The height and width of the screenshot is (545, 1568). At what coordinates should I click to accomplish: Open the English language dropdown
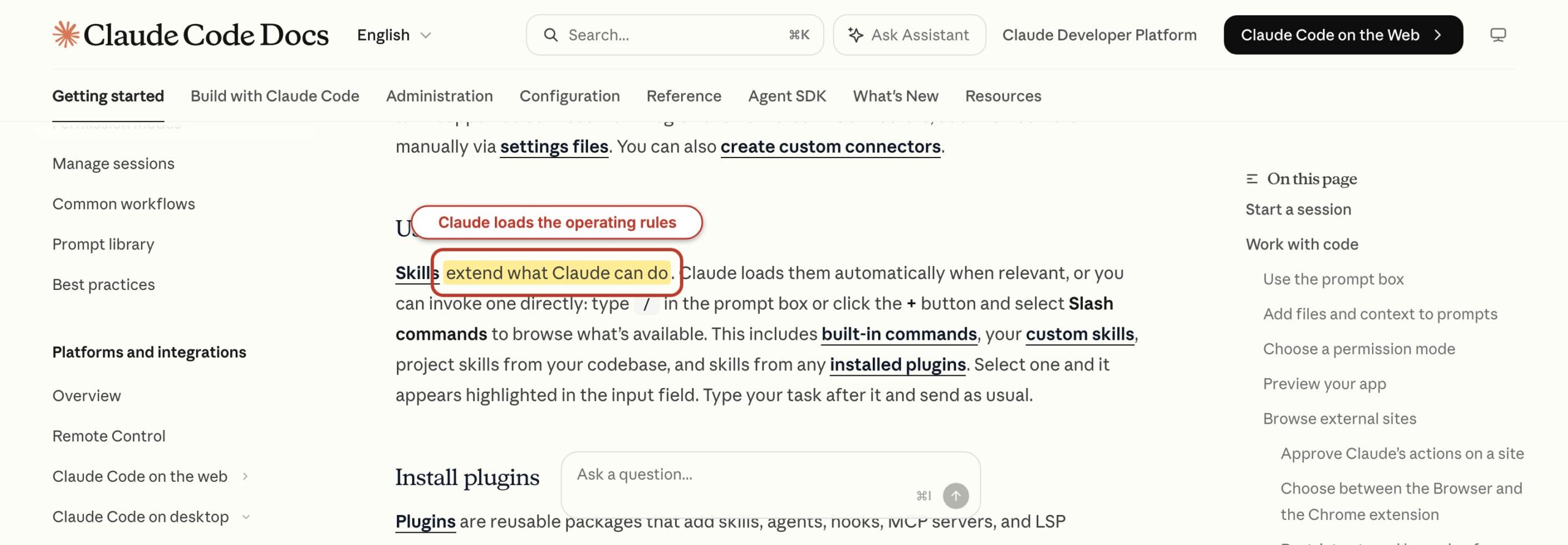[x=394, y=35]
